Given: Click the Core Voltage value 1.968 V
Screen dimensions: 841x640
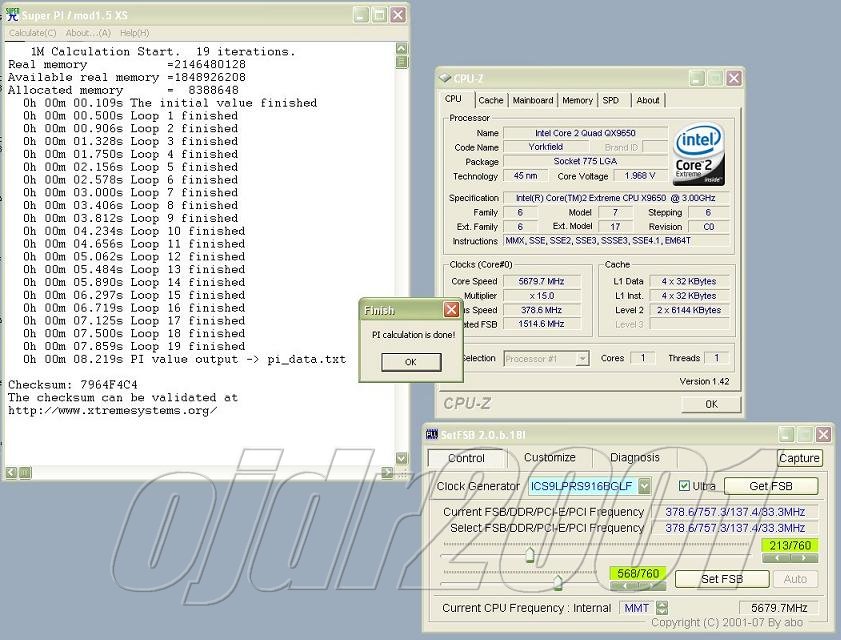Looking at the screenshot, I should 640,176.
